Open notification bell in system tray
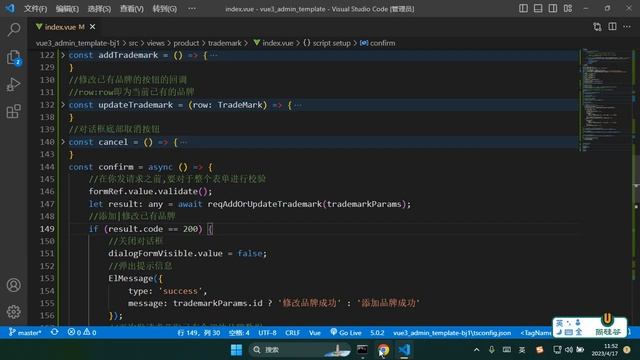This screenshot has width=640, height=360. pyautogui.click(x=627, y=350)
